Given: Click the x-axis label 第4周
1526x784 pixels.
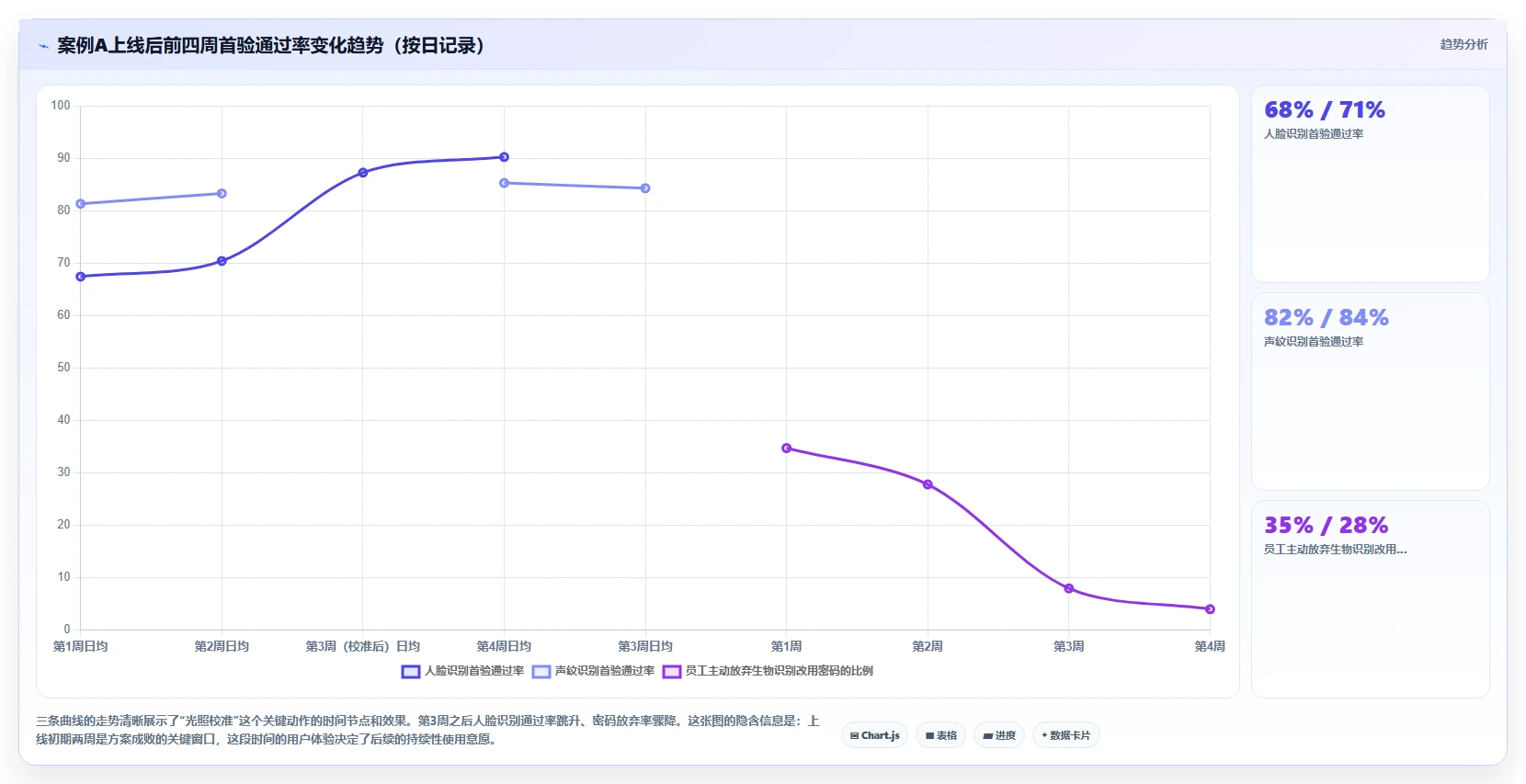Looking at the screenshot, I should point(1210,647).
